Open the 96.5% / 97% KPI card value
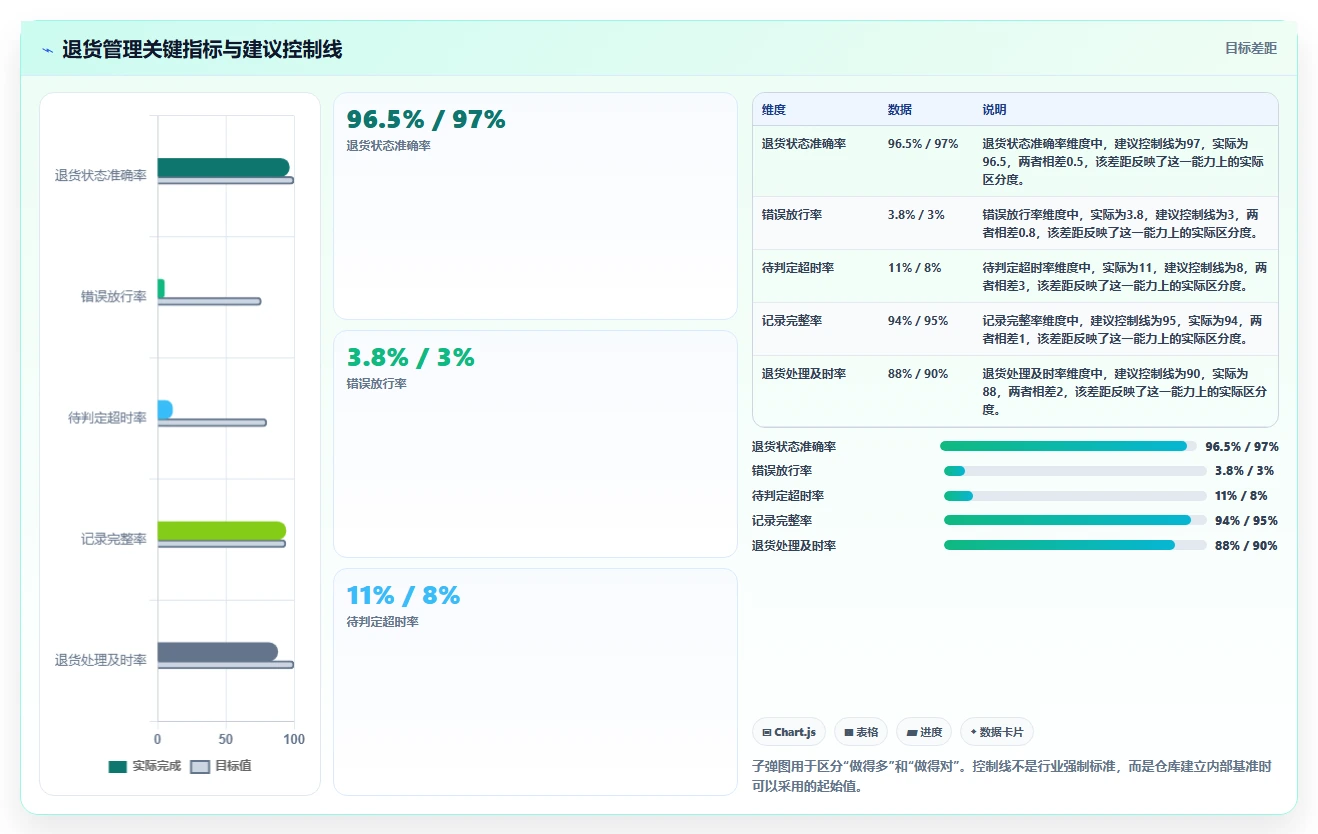This screenshot has height=834, width=1318. coord(426,120)
